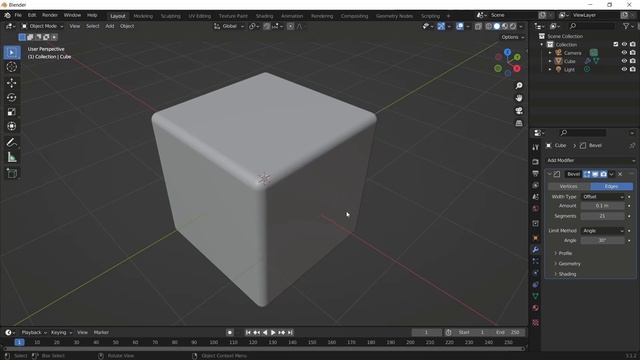Adjust the bevel Segments slider field
640x360 pixels.
point(602,216)
